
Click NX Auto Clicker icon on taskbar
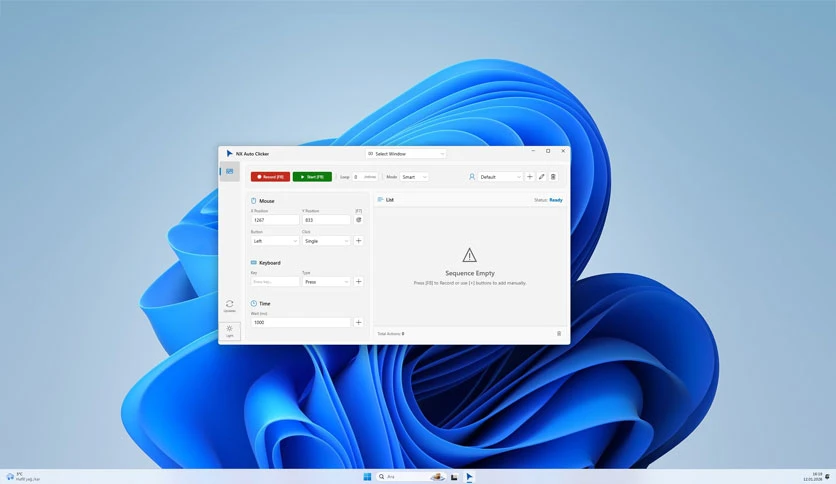point(469,477)
